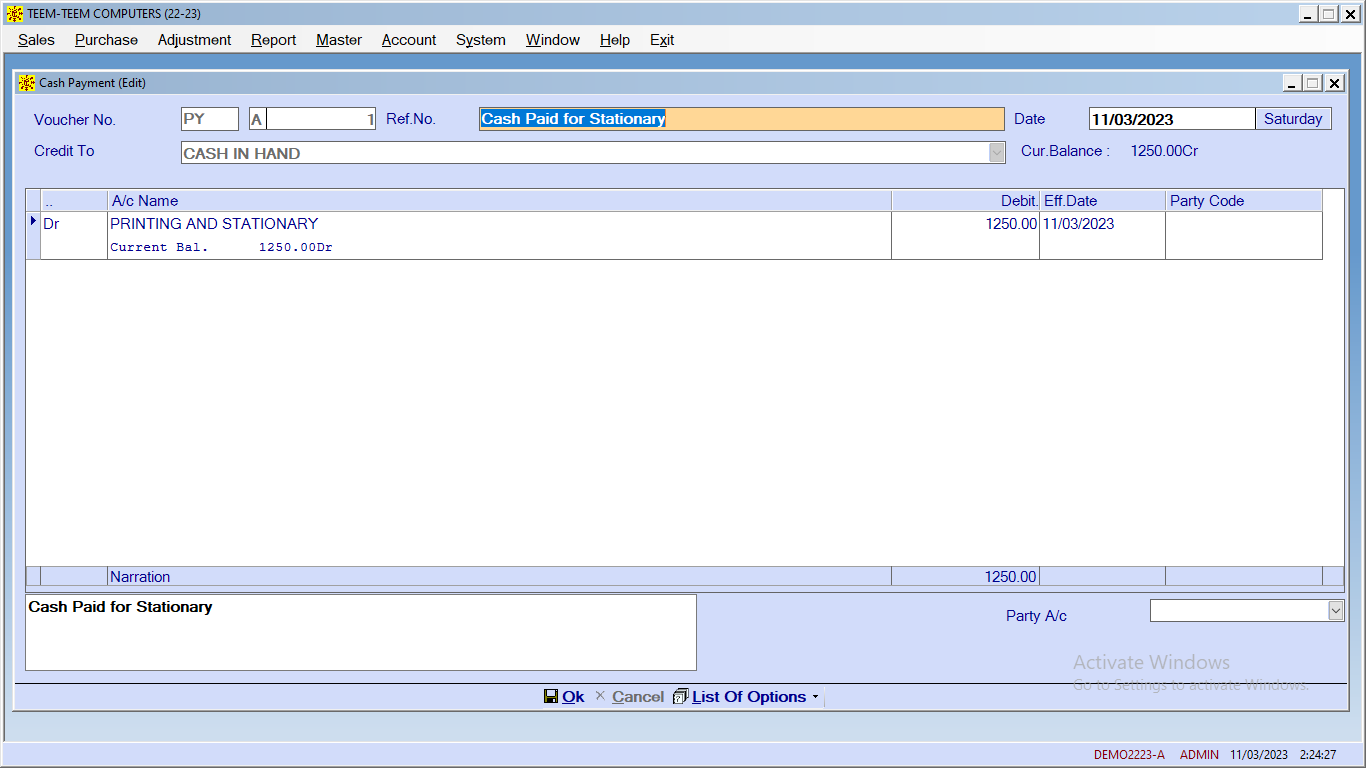Open the Account menu
Screen dimensions: 1366x768
(409, 40)
